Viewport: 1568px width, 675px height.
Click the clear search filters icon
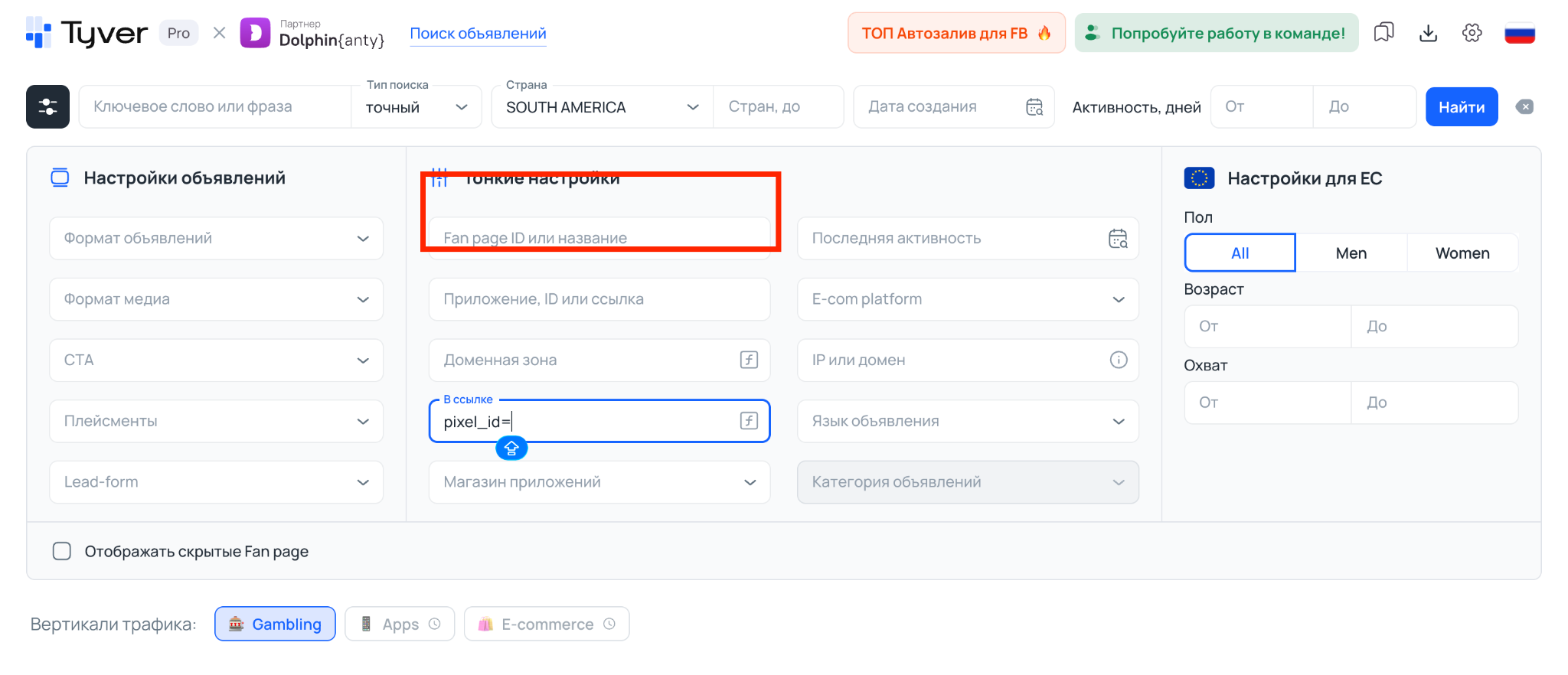tap(1524, 107)
